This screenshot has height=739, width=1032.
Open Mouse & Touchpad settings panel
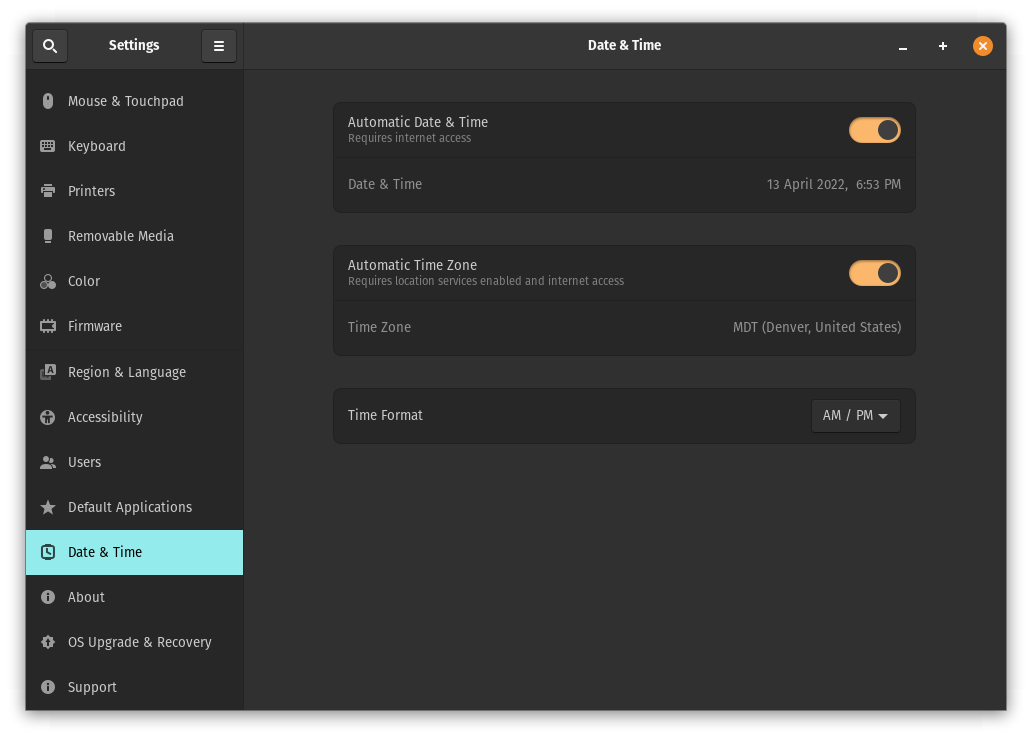click(134, 101)
